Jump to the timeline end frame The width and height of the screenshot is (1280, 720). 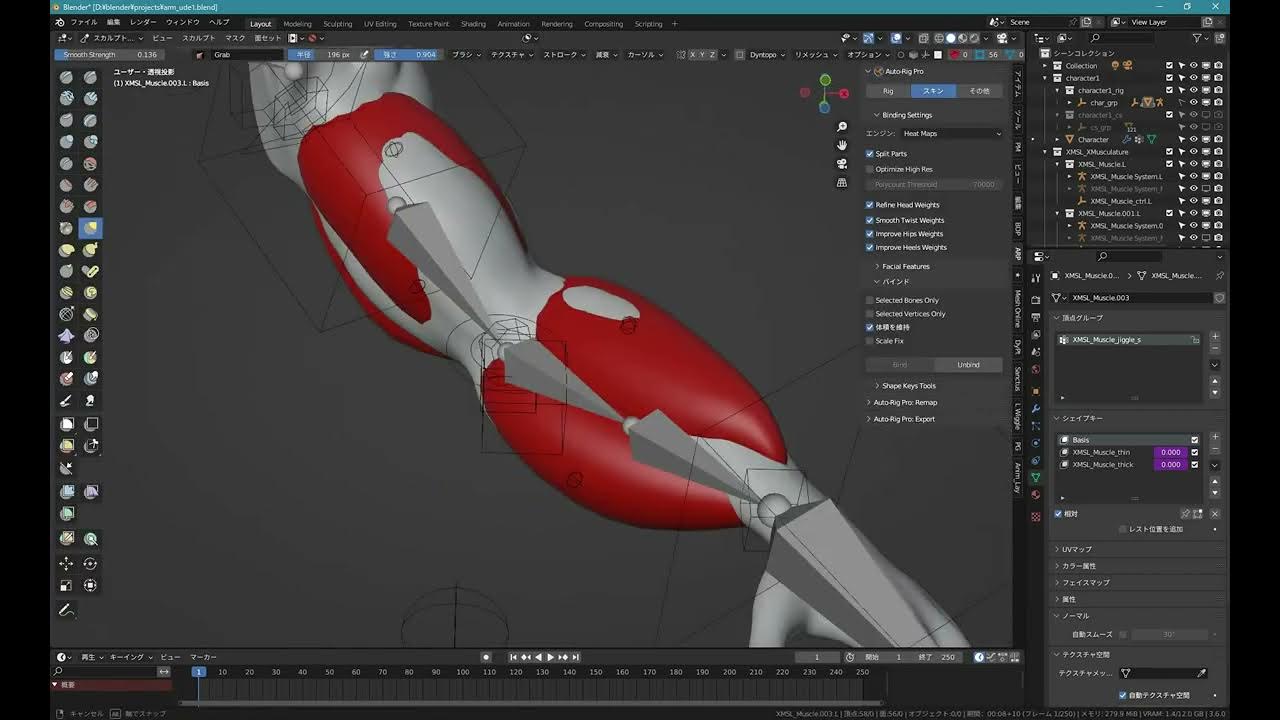[x=575, y=657]
